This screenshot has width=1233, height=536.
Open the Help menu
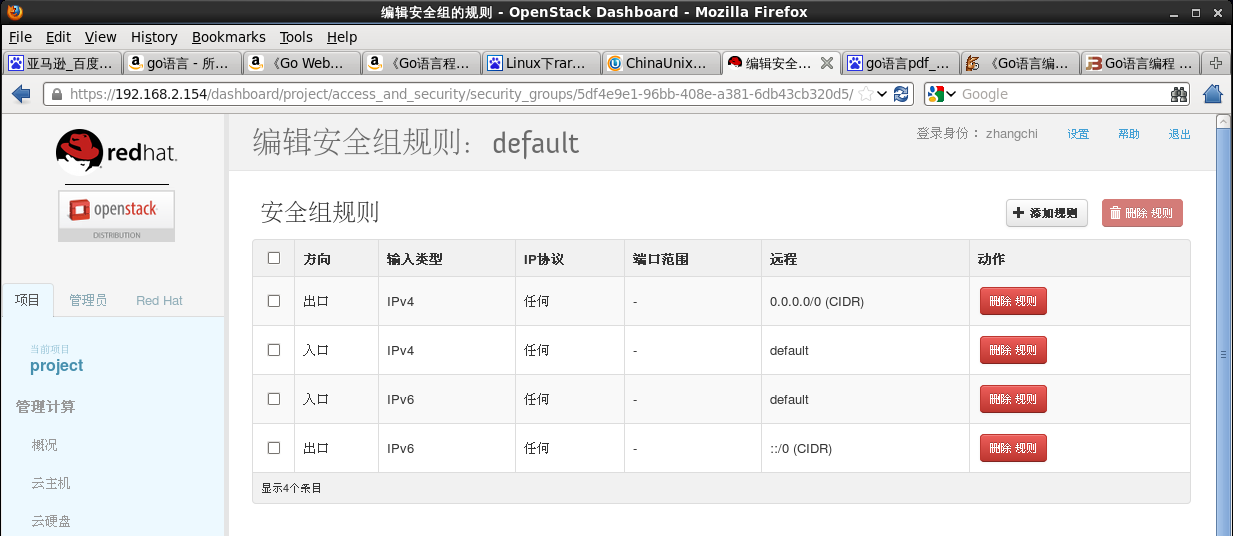pos(342,37)
